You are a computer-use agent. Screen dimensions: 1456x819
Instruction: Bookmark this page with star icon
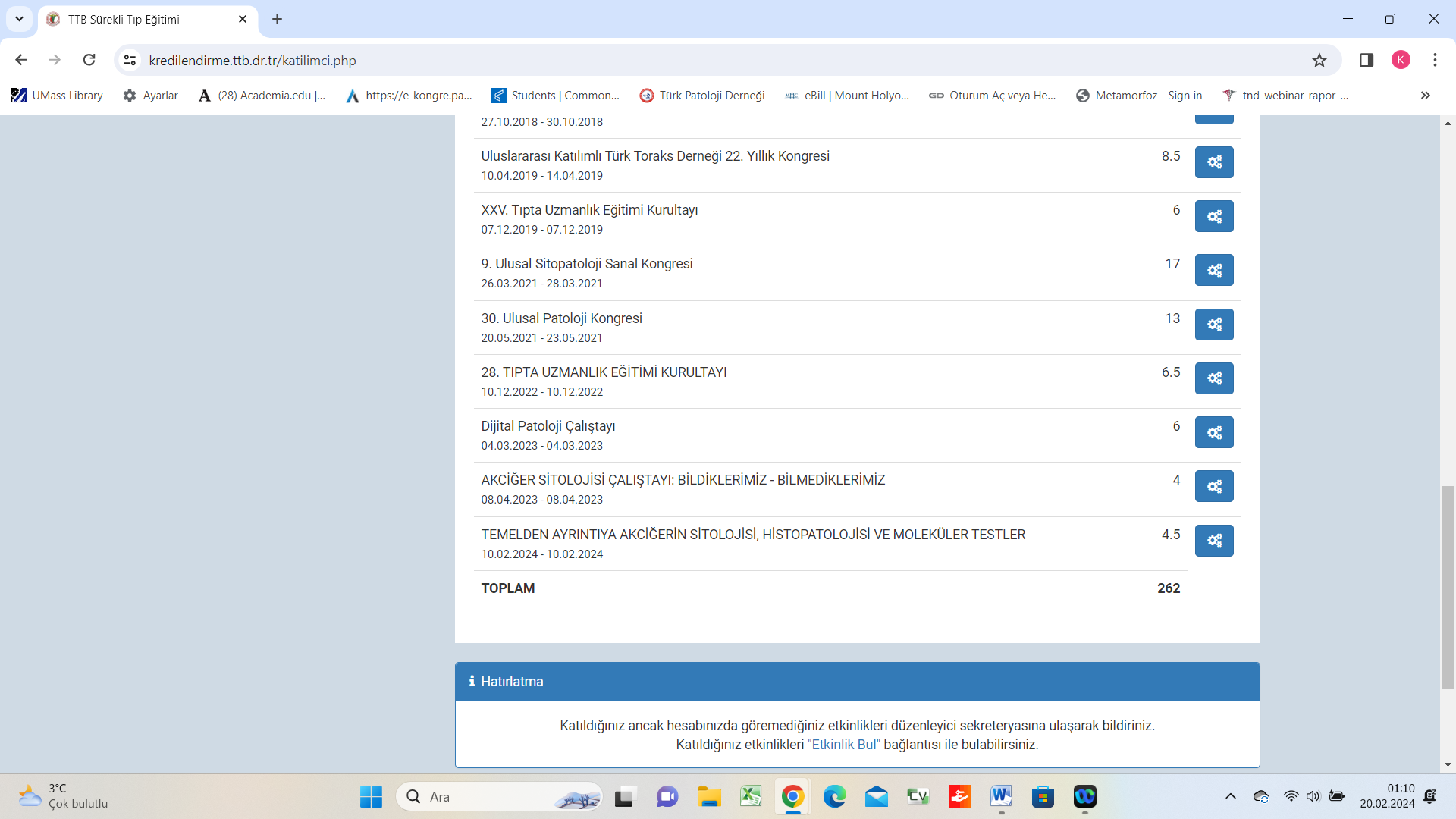1319,61
